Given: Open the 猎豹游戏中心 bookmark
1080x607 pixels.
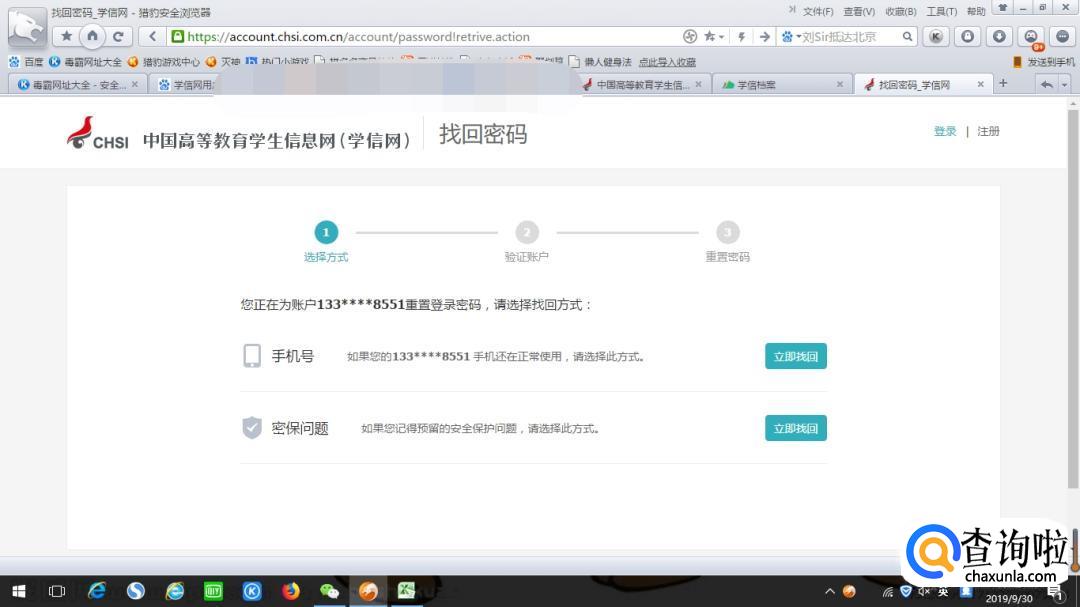Looking at the screenshot, I should [164, 62].
